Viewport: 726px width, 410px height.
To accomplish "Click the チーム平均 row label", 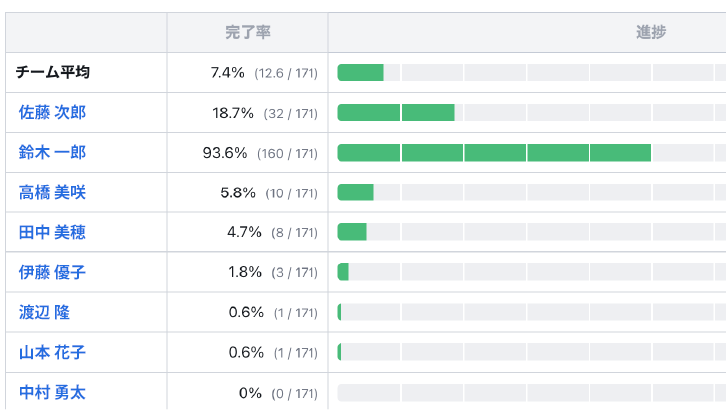I will point(53,73).
